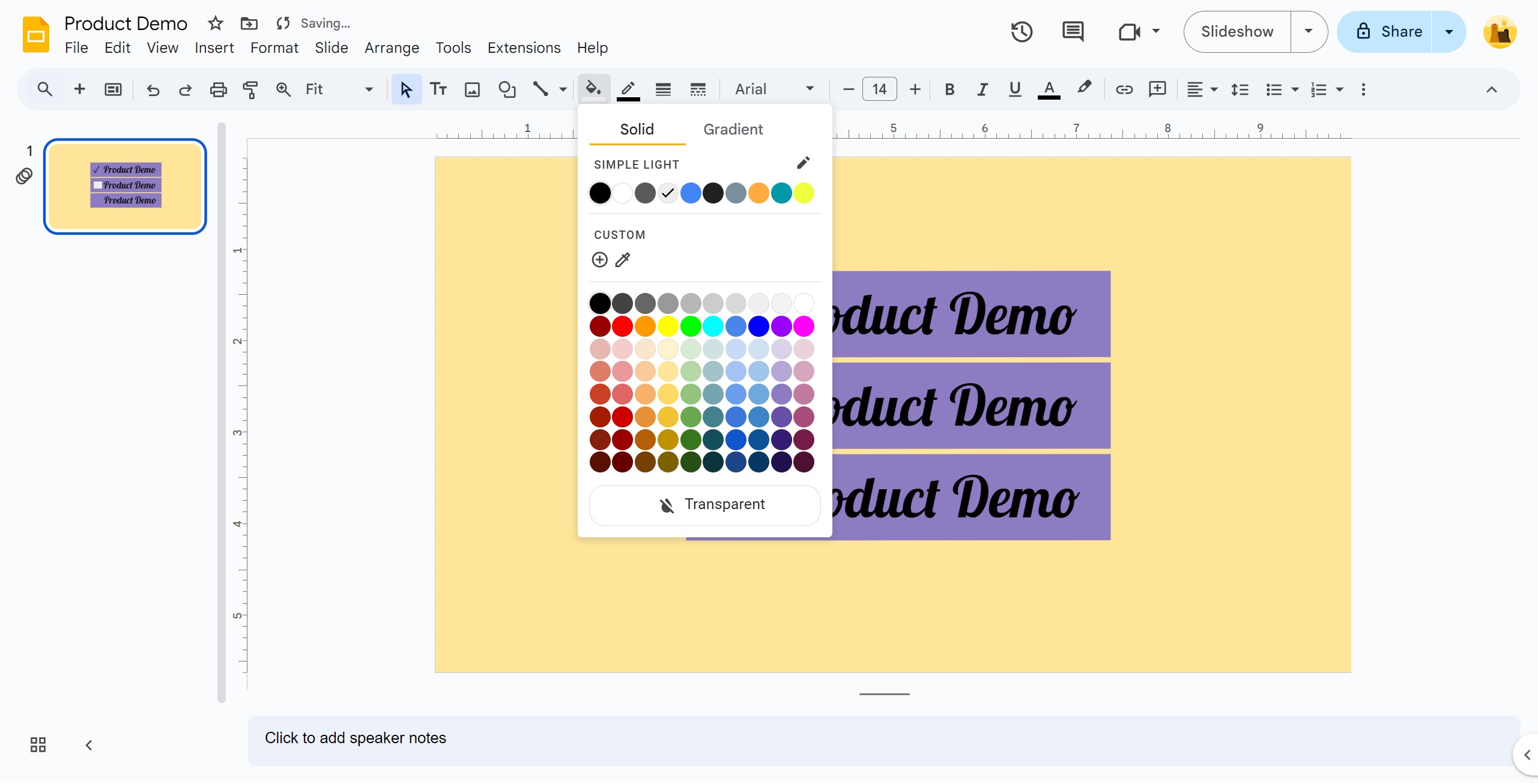The image size is (1538, 784).
Task: Toggle bold formatting
Action: [949, 90]
